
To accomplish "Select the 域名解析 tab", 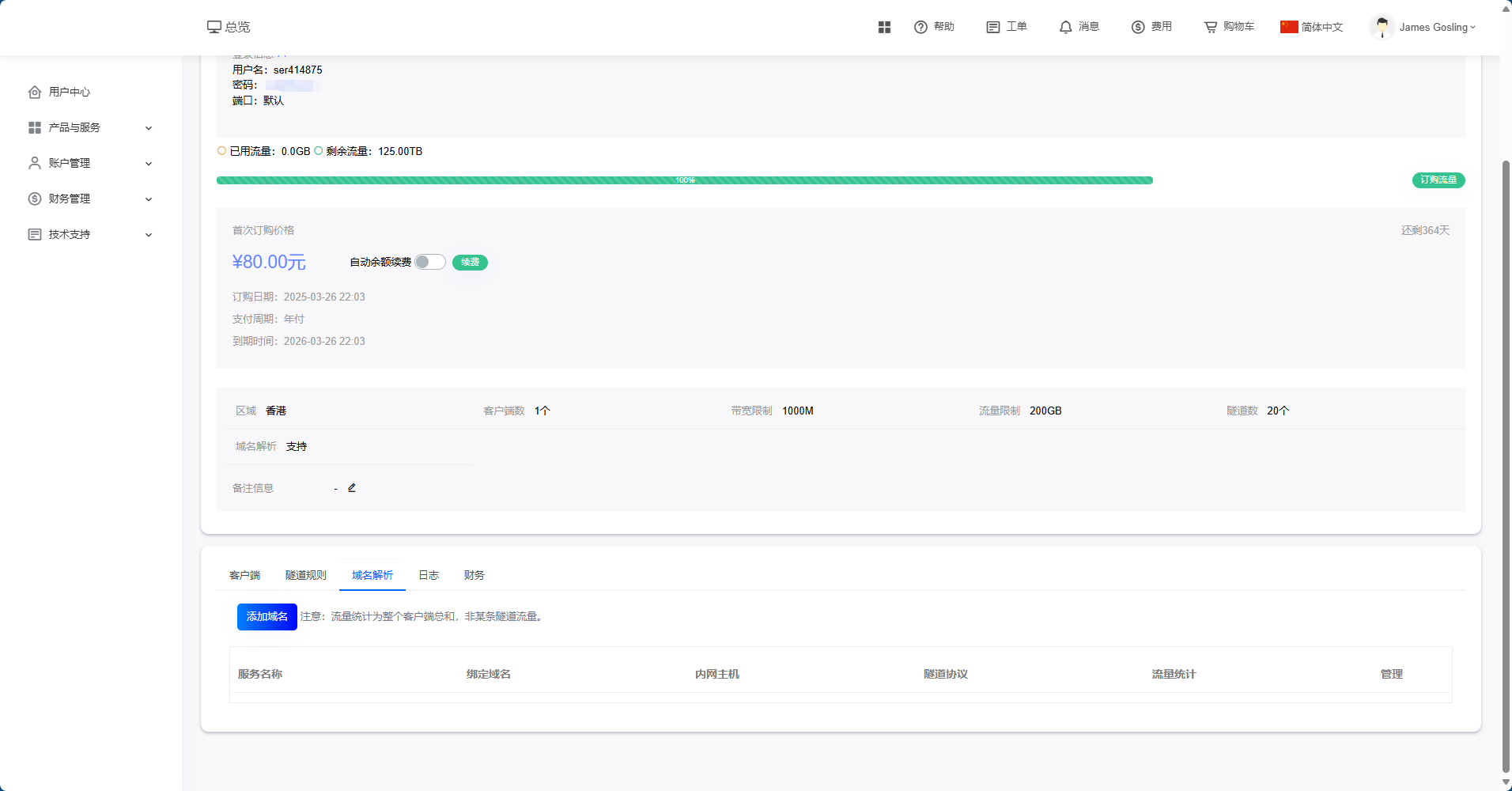I will pyautogui.click(x=372, y=575).
